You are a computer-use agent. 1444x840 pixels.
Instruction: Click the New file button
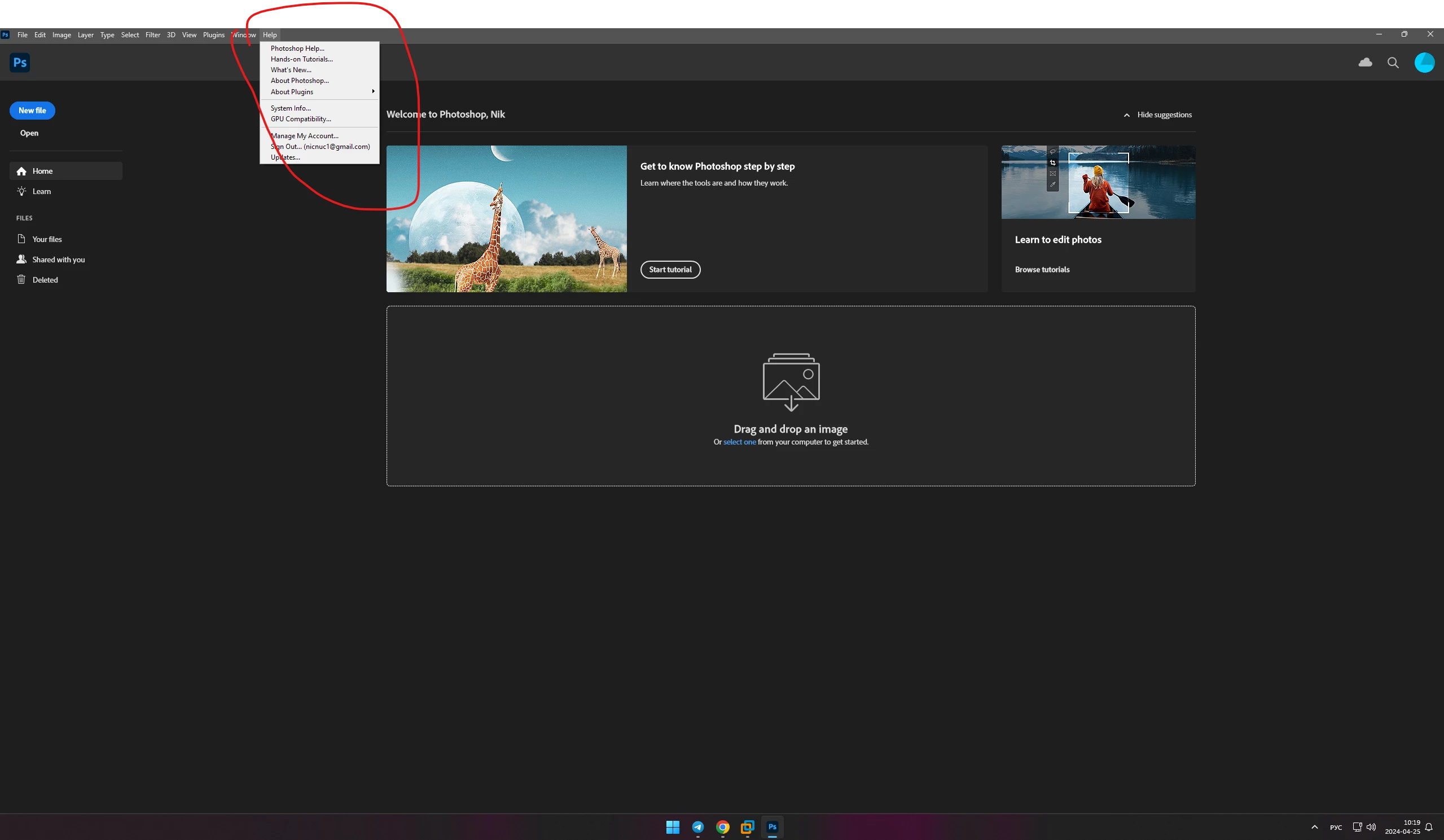[x=32, y=111]
